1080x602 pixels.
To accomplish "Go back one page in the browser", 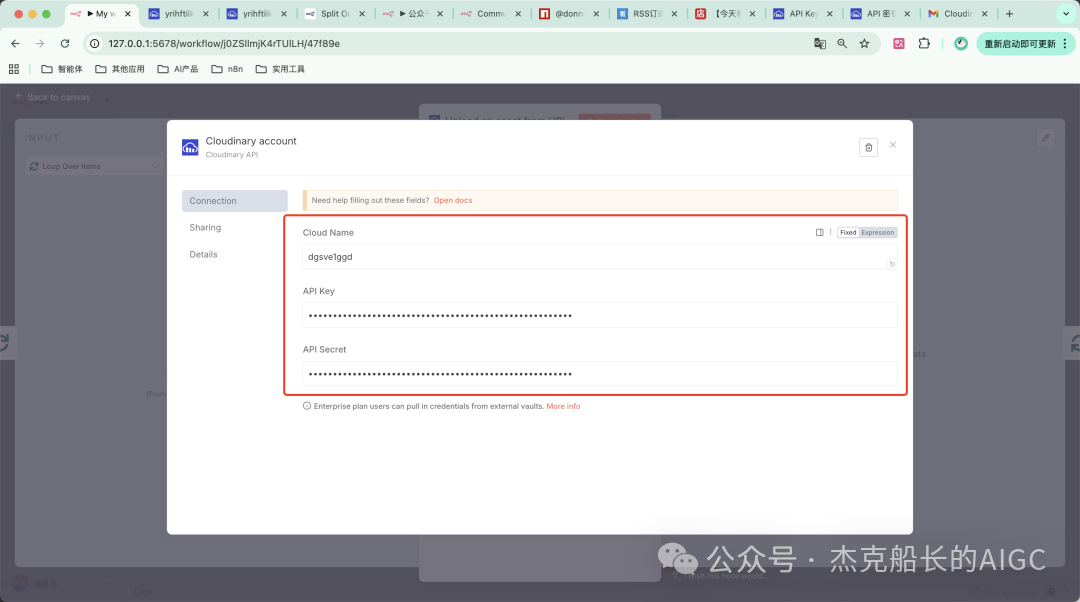I will 15,43.
